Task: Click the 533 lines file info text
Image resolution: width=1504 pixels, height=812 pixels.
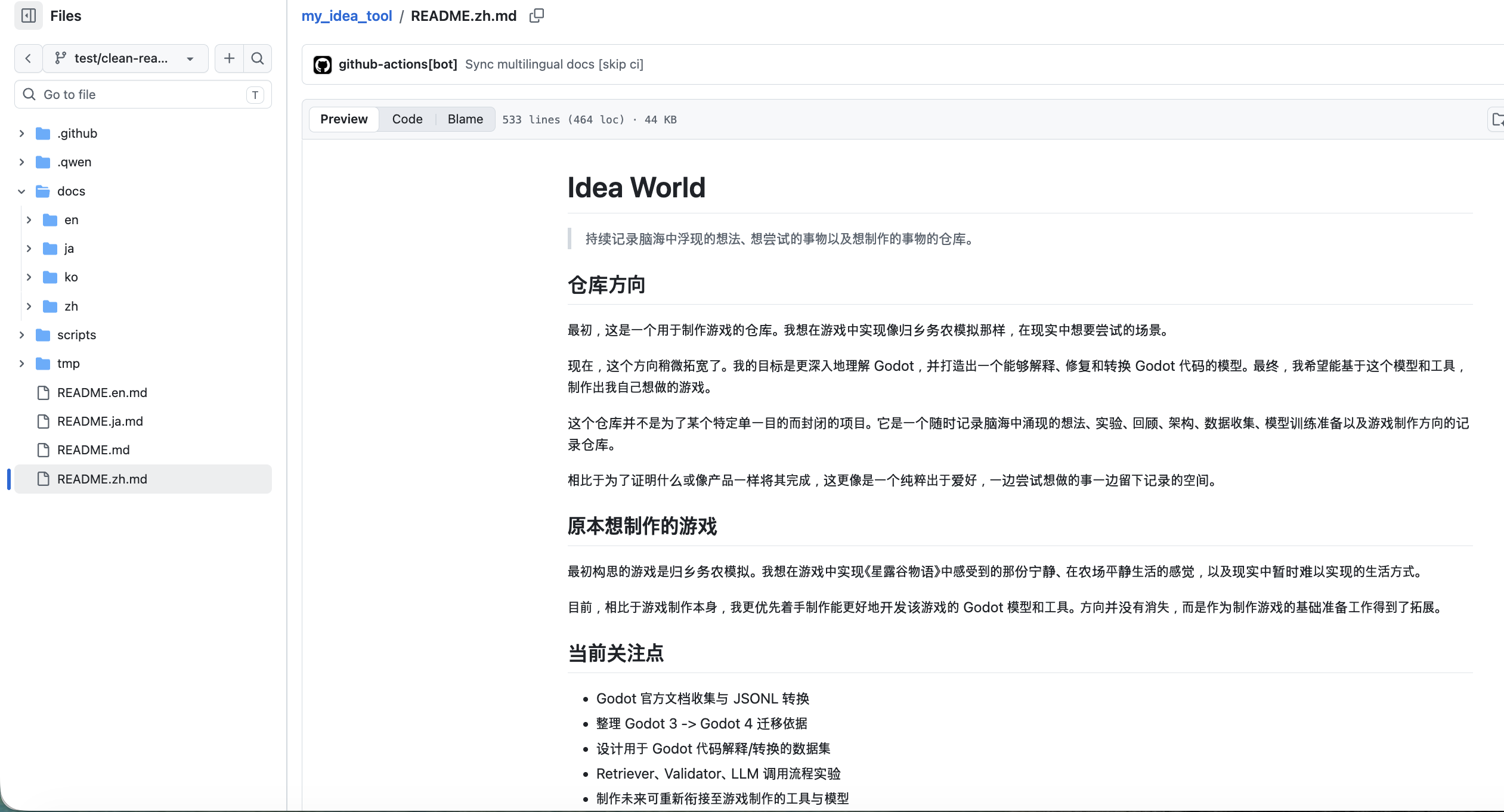Action: coord(589,120)
